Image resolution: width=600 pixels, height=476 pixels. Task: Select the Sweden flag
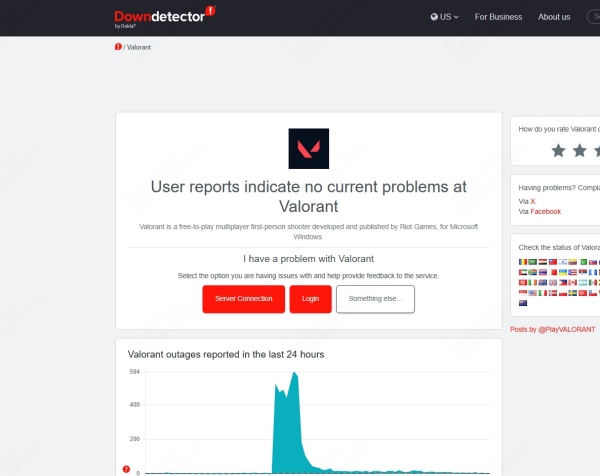pos(572,293)
